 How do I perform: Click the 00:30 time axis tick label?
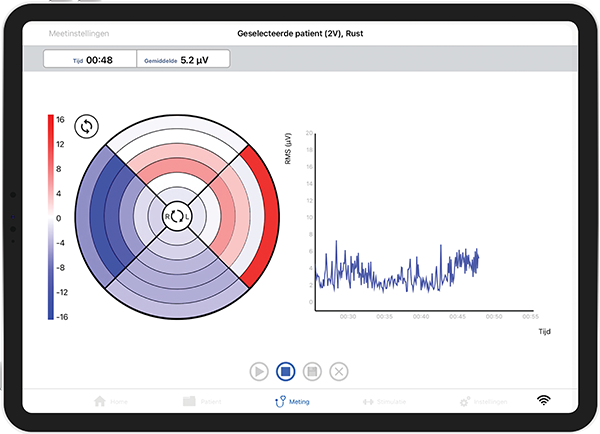[x=348, y=317]
